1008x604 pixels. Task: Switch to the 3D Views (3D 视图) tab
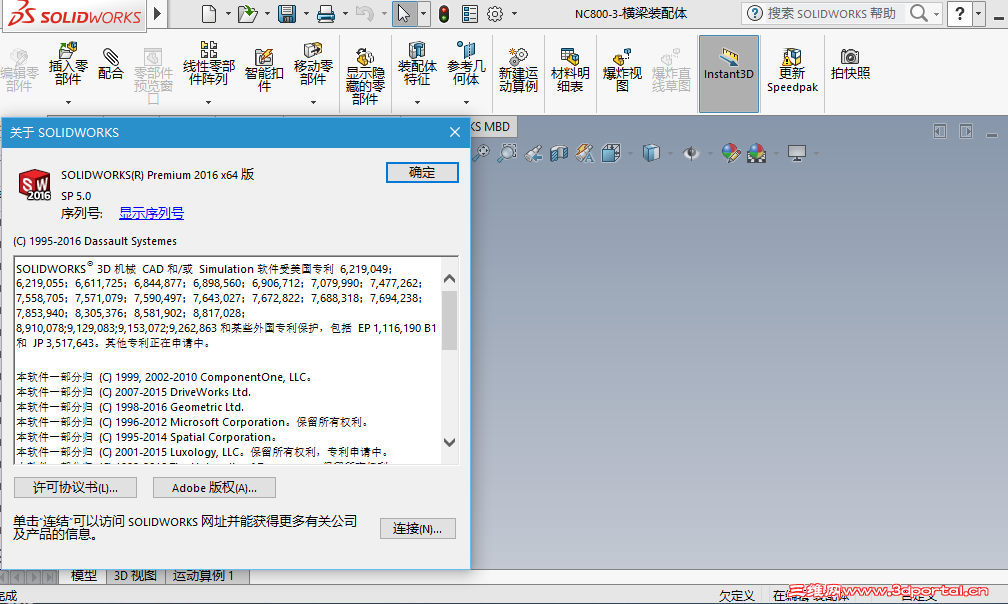[135, 576]
